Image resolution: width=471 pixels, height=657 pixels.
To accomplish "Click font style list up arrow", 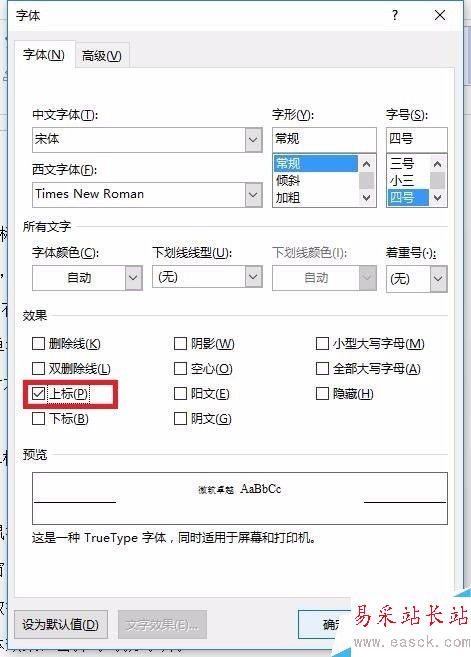I will point(366,164).
